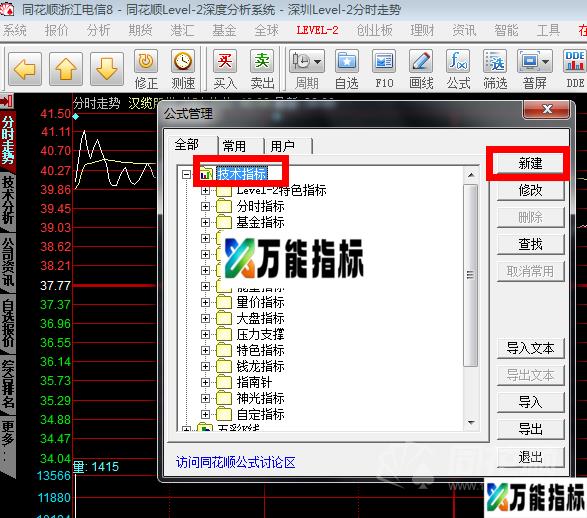Click the 导入 button
Viewport: 587px width, 518px height.
pyautogui.click(x=530, y=402)
